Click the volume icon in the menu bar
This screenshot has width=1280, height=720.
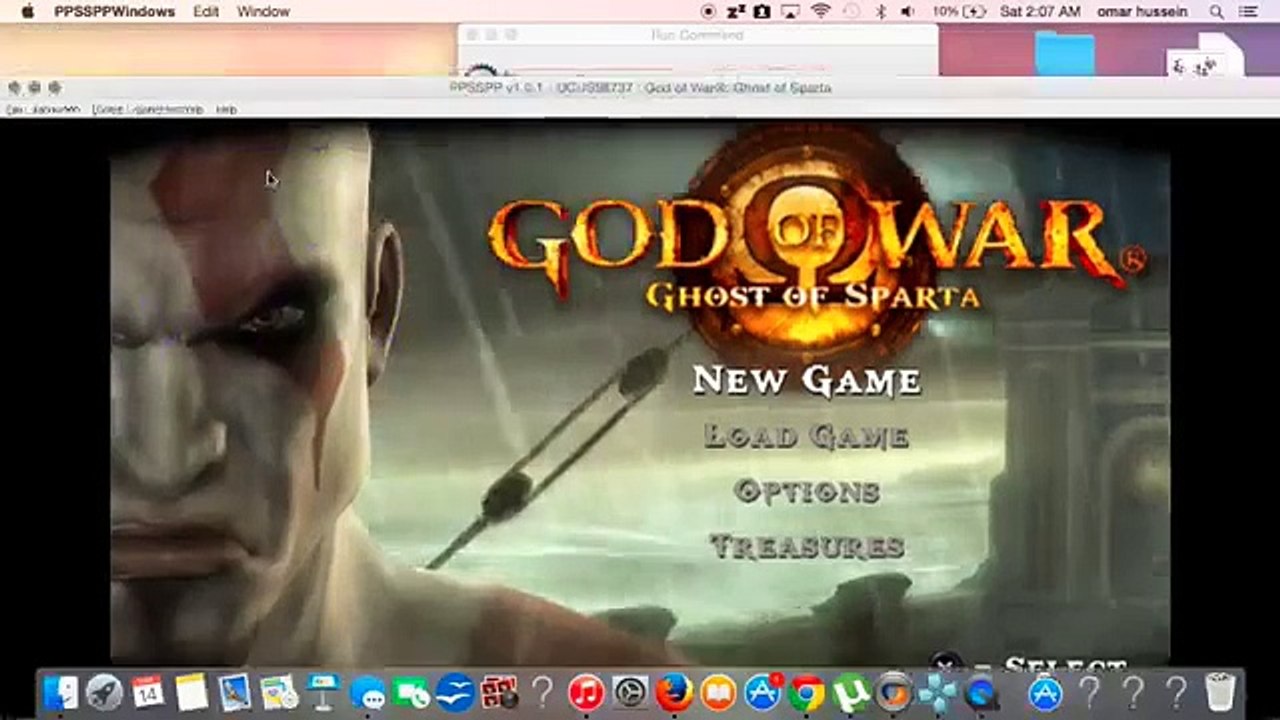tap(907, 12)
